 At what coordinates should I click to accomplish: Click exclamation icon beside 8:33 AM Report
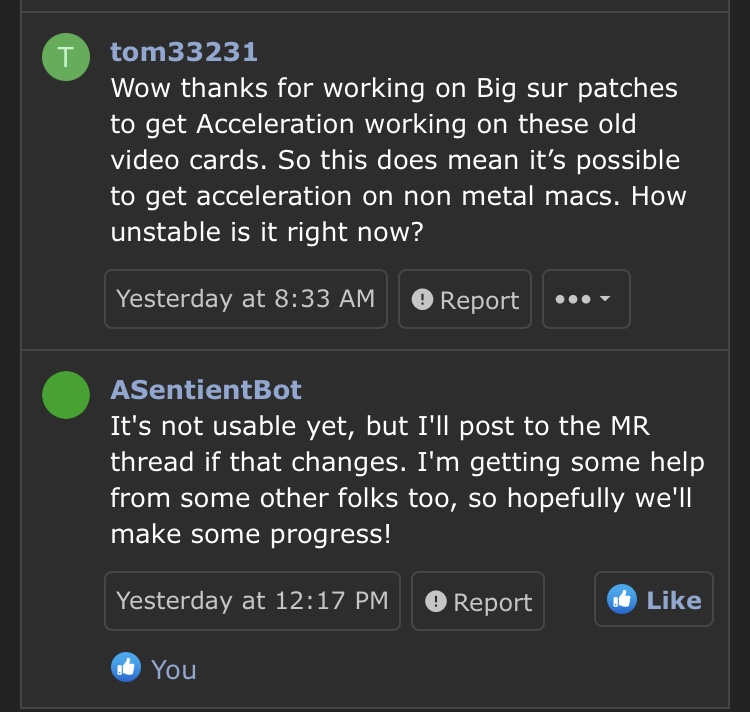tap(422, 300)
